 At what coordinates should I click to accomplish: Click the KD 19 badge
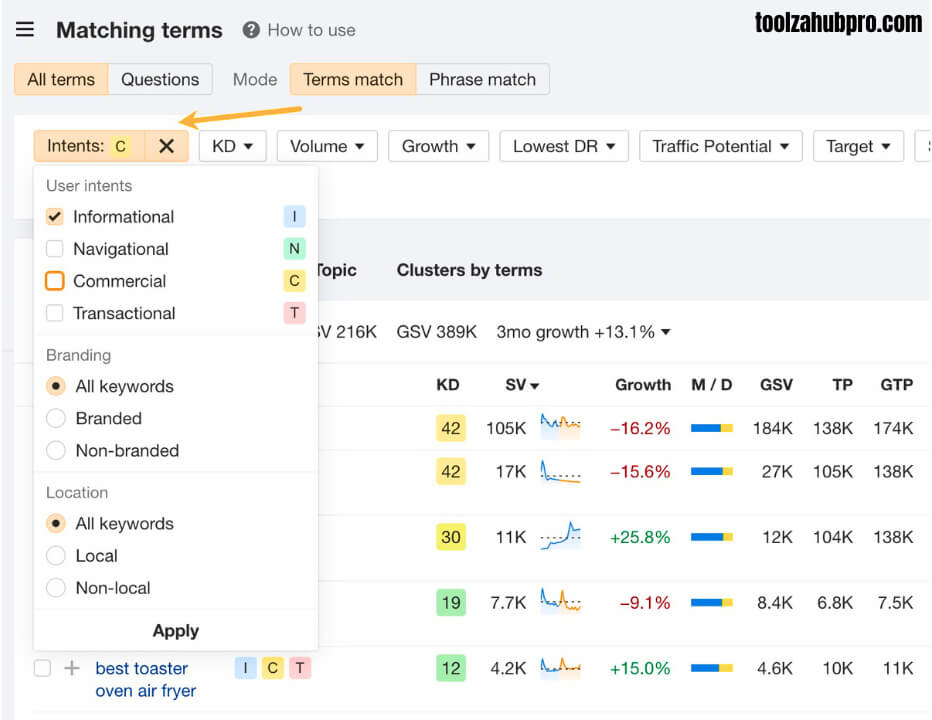[451, 602]
